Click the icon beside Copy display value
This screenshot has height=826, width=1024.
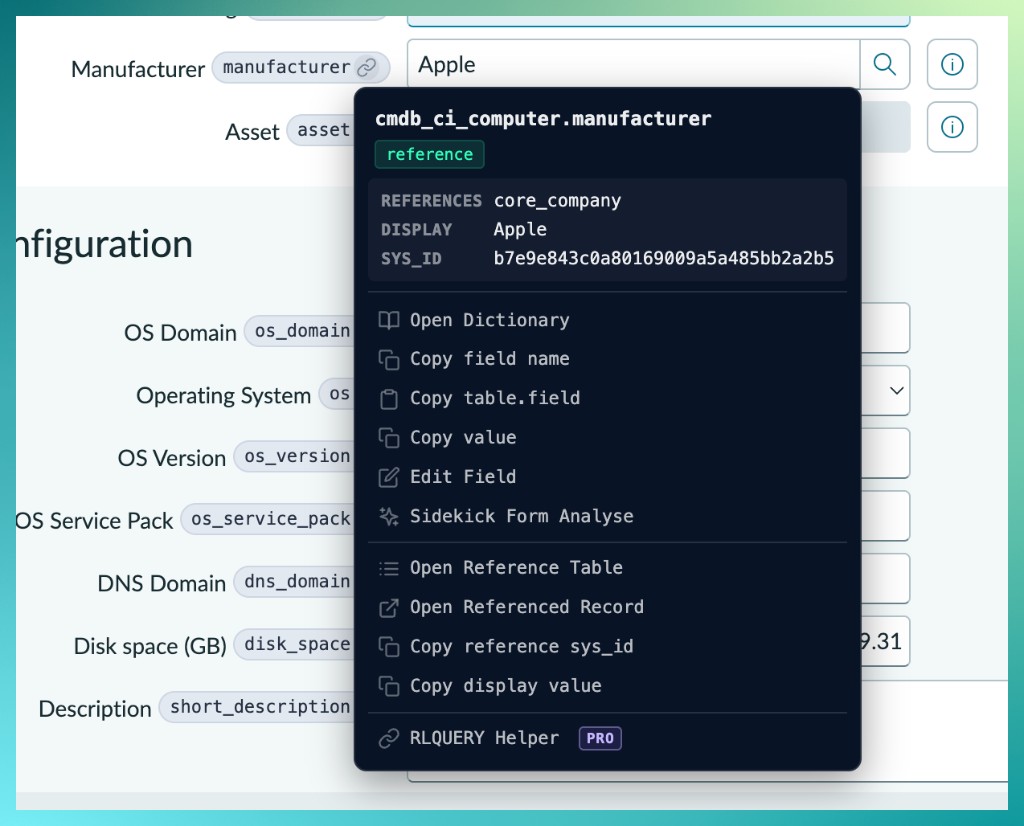click(389, 686)
